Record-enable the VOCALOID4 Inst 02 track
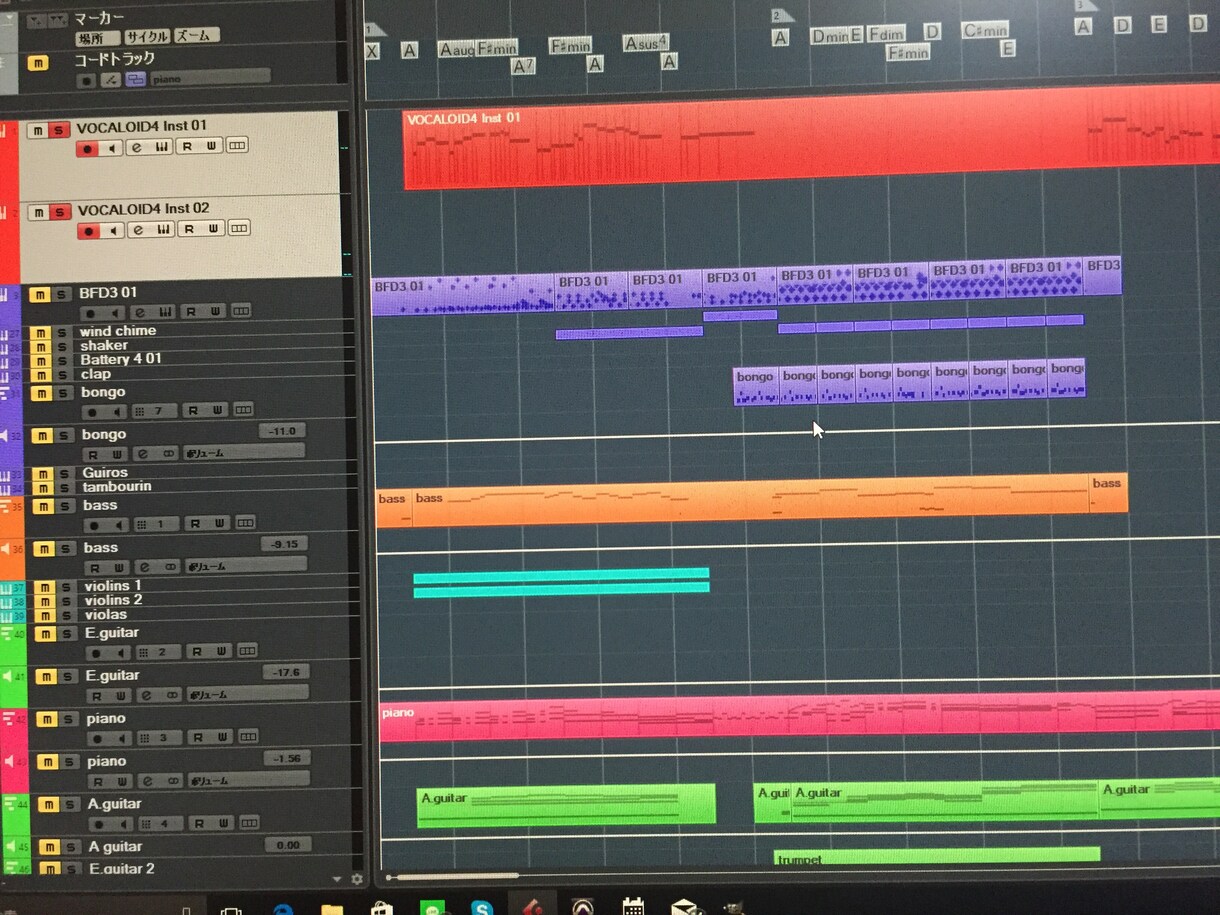 [89, 231]
